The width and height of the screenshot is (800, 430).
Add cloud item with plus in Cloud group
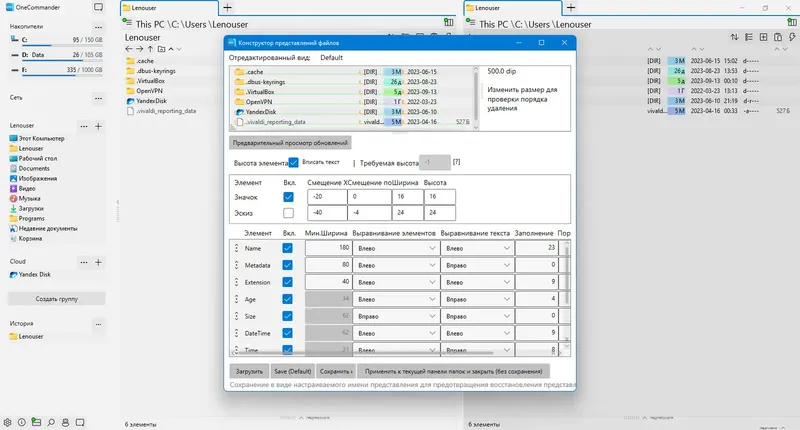[x=98, y=262]
